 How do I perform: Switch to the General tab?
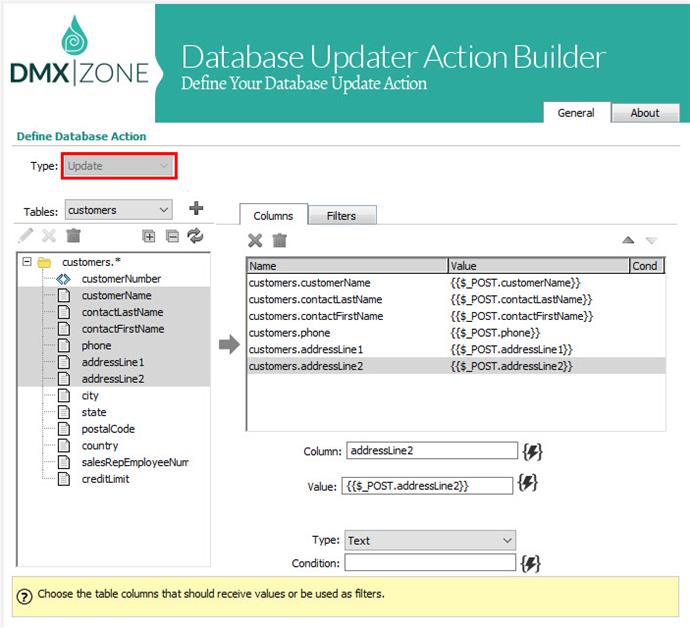[576, 113]
